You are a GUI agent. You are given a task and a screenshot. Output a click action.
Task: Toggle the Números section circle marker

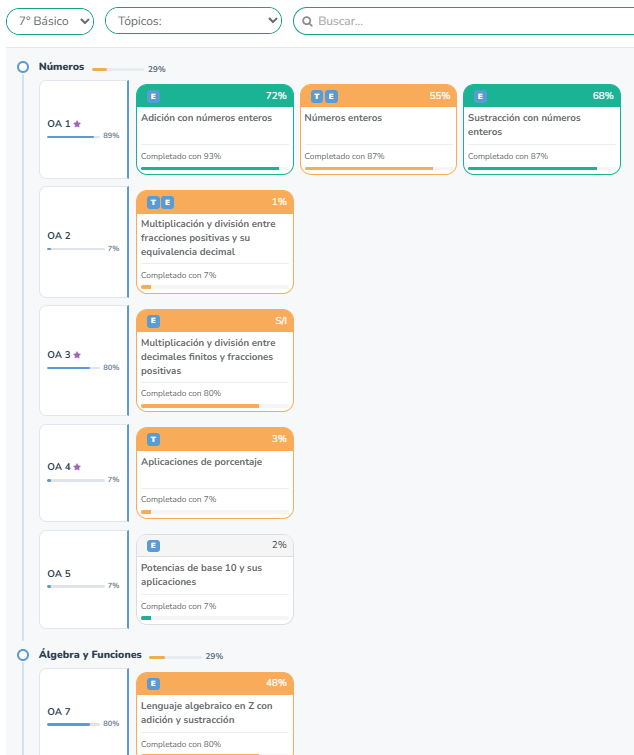pos(22,67)
